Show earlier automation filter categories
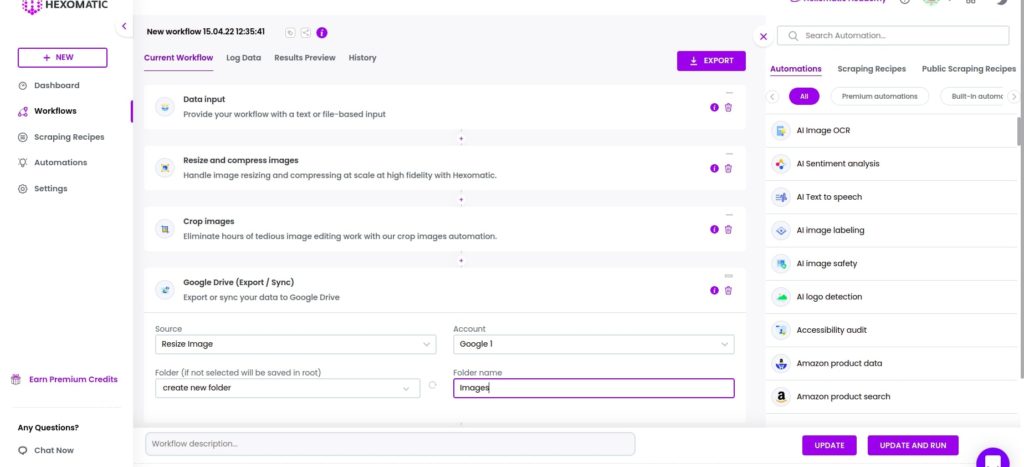The height and width of the screenshot is (467, 1024). [772, 97]
